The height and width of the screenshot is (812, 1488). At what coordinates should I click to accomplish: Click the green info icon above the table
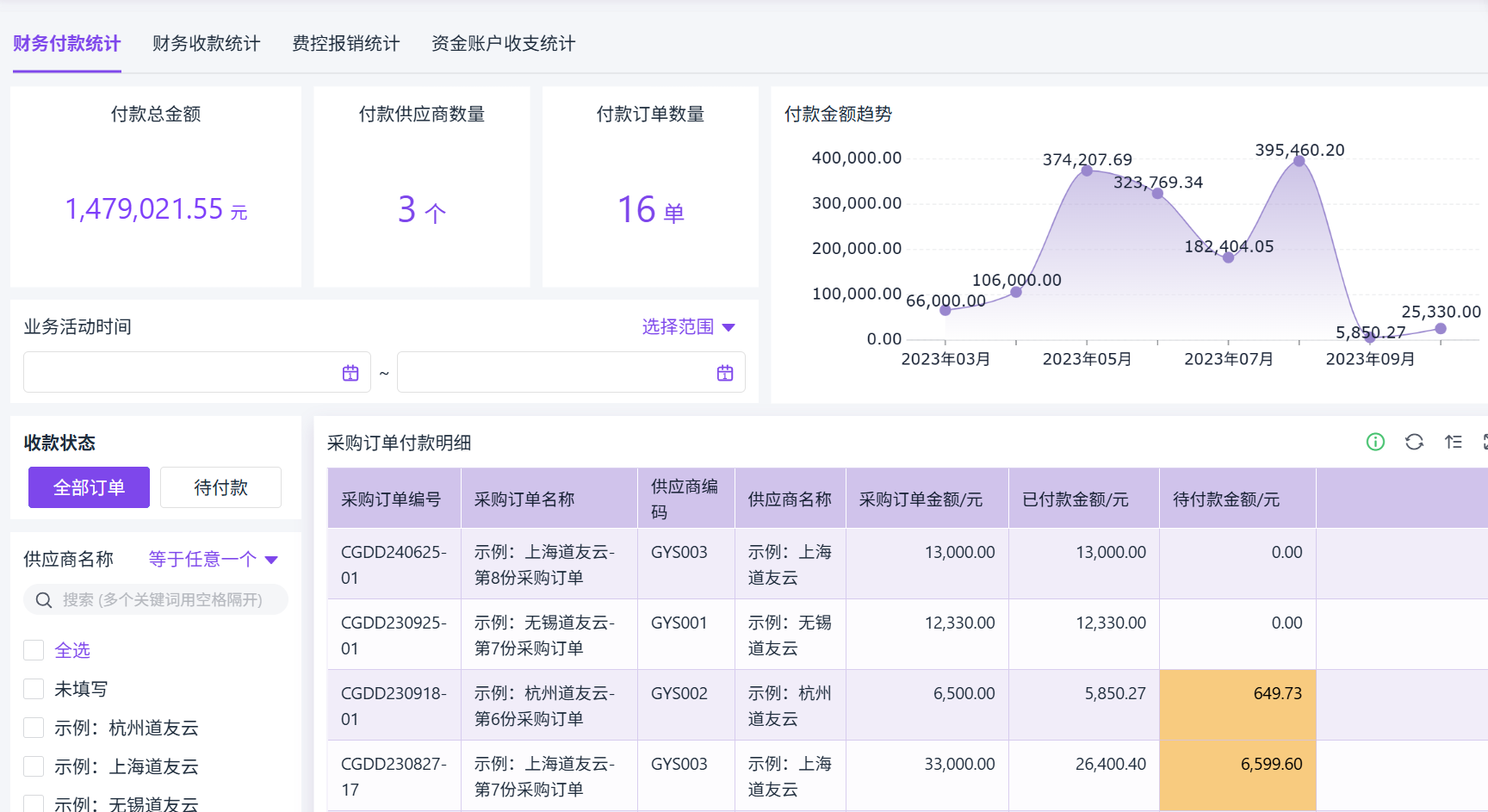pyautogui.click(x=1375, y=442)
